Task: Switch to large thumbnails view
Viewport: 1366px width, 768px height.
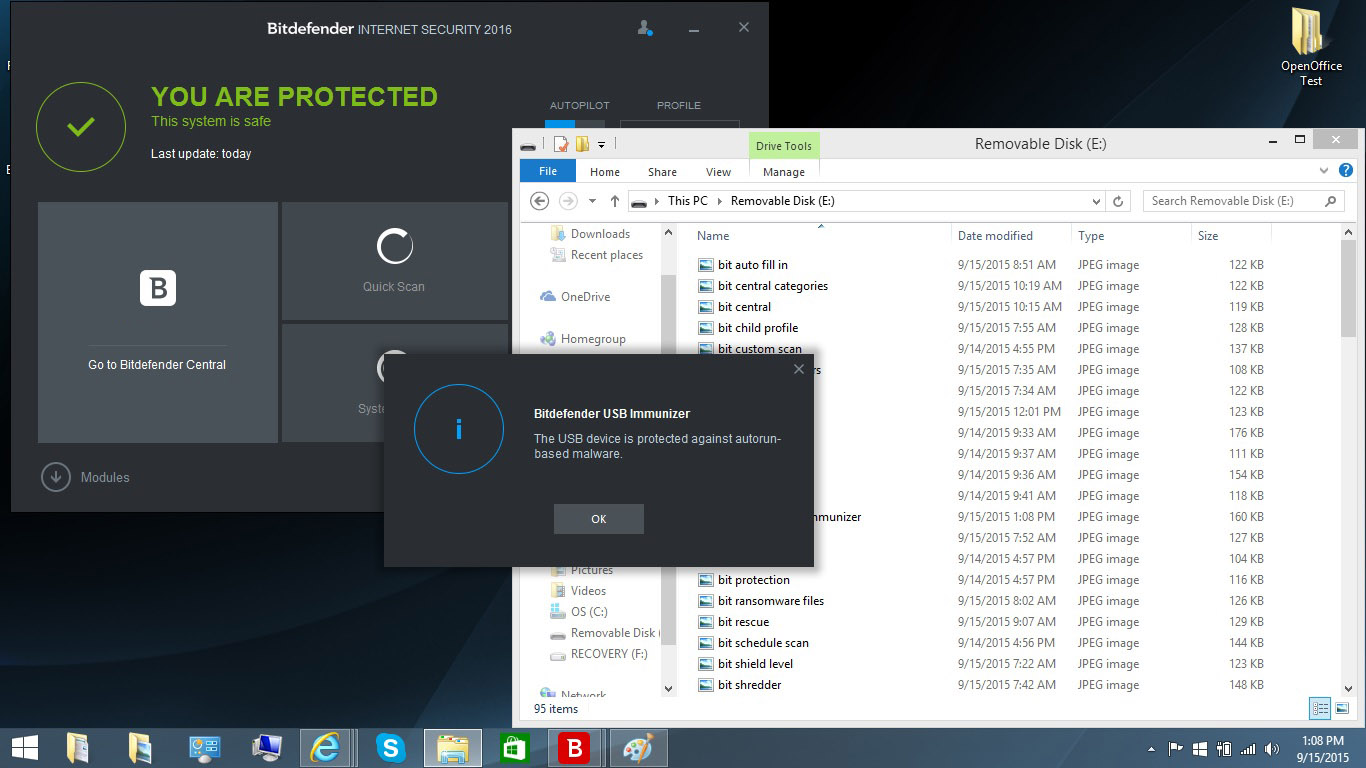Action: coord(1342,708)
